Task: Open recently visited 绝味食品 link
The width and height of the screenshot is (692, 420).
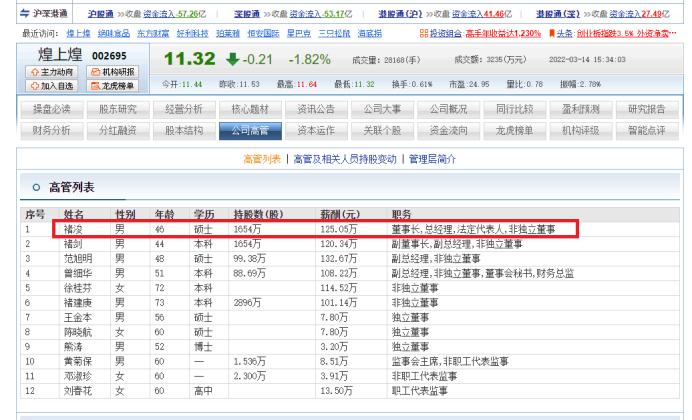Action: pyautogui.click(x=114, y=34)
